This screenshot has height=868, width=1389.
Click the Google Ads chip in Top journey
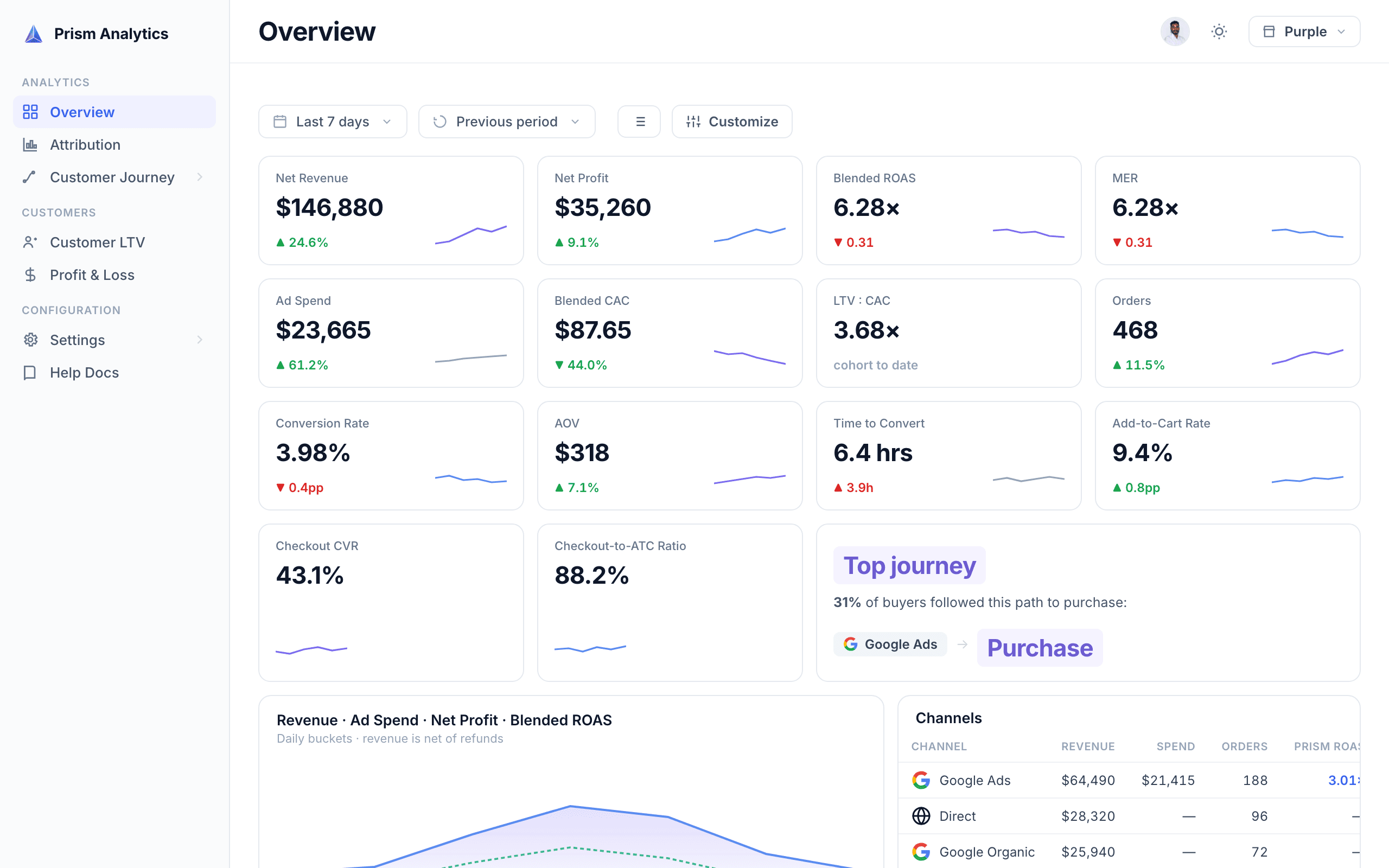tap(890, 644)
